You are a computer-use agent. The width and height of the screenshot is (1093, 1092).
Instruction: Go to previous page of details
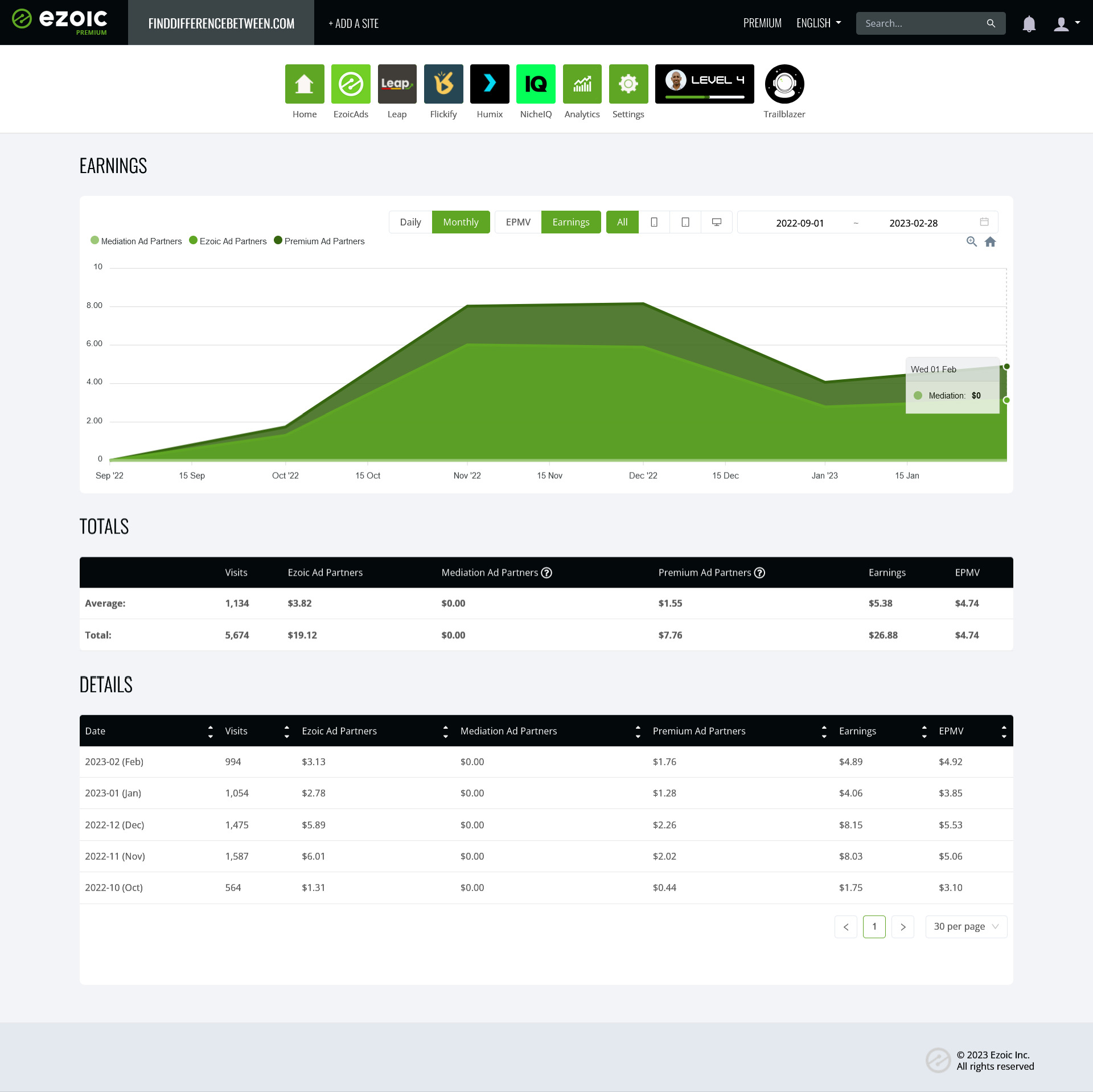pos(846,926)
